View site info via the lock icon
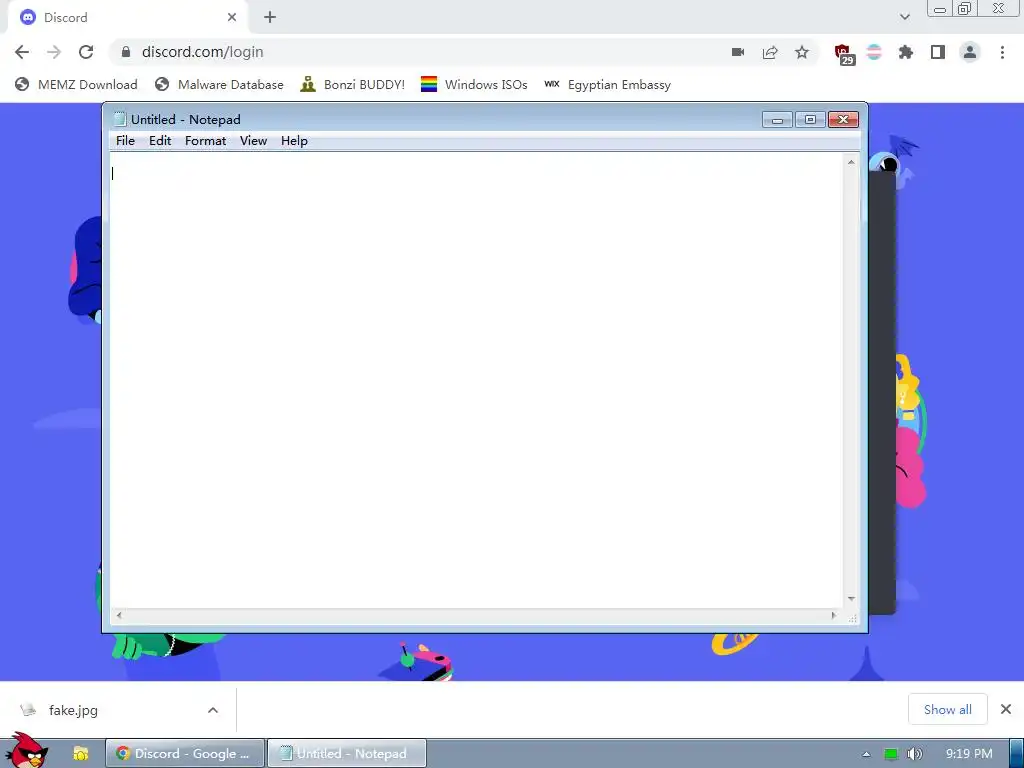1024x768 pixels. (126, 52)
